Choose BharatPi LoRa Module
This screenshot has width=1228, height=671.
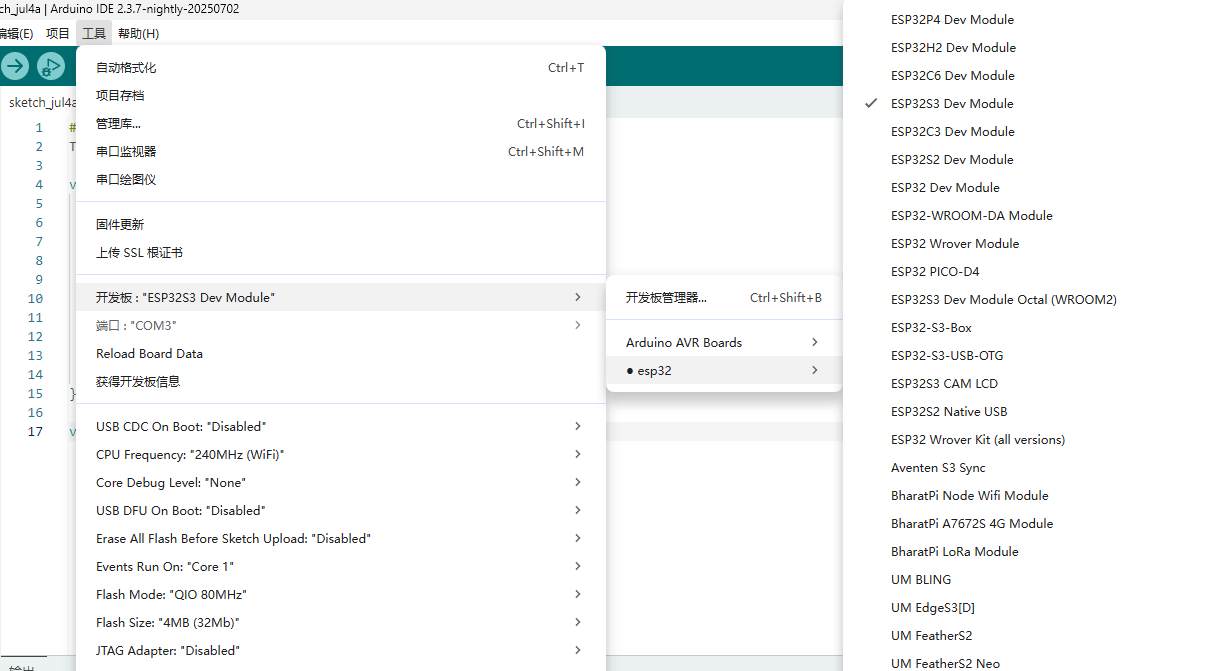coord(1035,552)
